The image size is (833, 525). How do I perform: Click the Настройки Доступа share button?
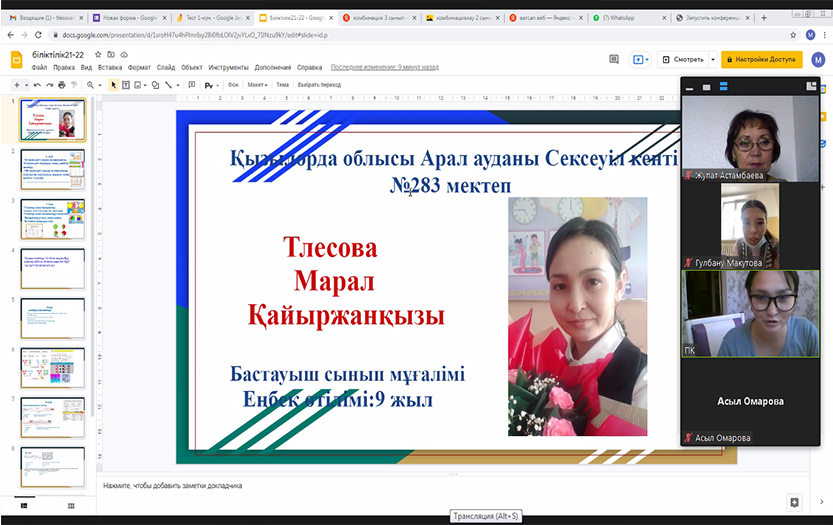pos(762,60)
